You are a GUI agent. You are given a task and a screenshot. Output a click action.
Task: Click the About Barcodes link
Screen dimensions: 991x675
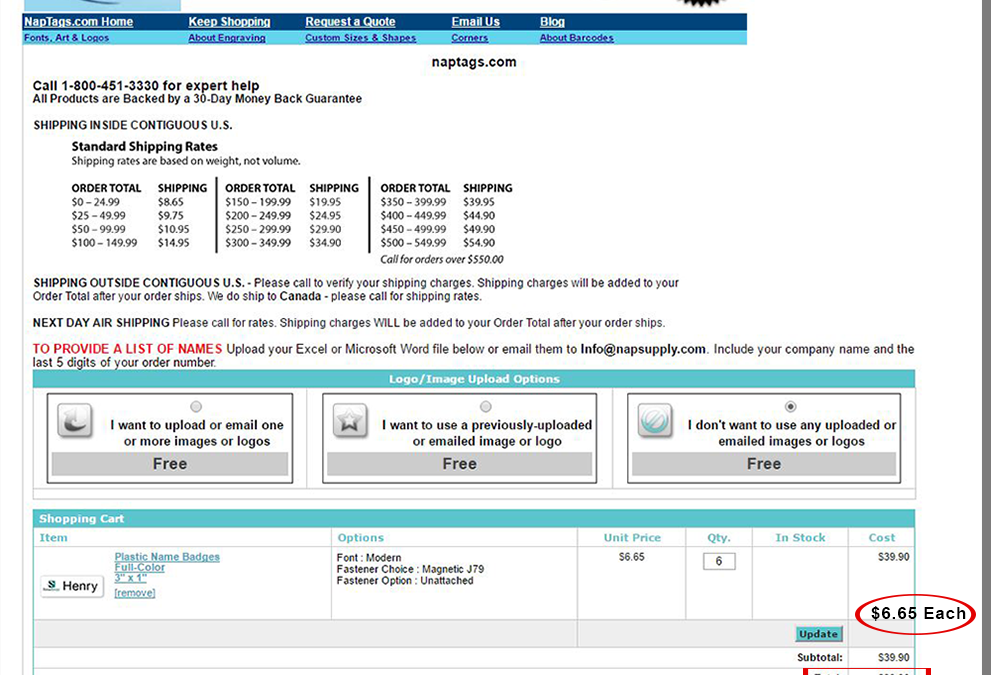pyautogui.click(x=576, y=38)
